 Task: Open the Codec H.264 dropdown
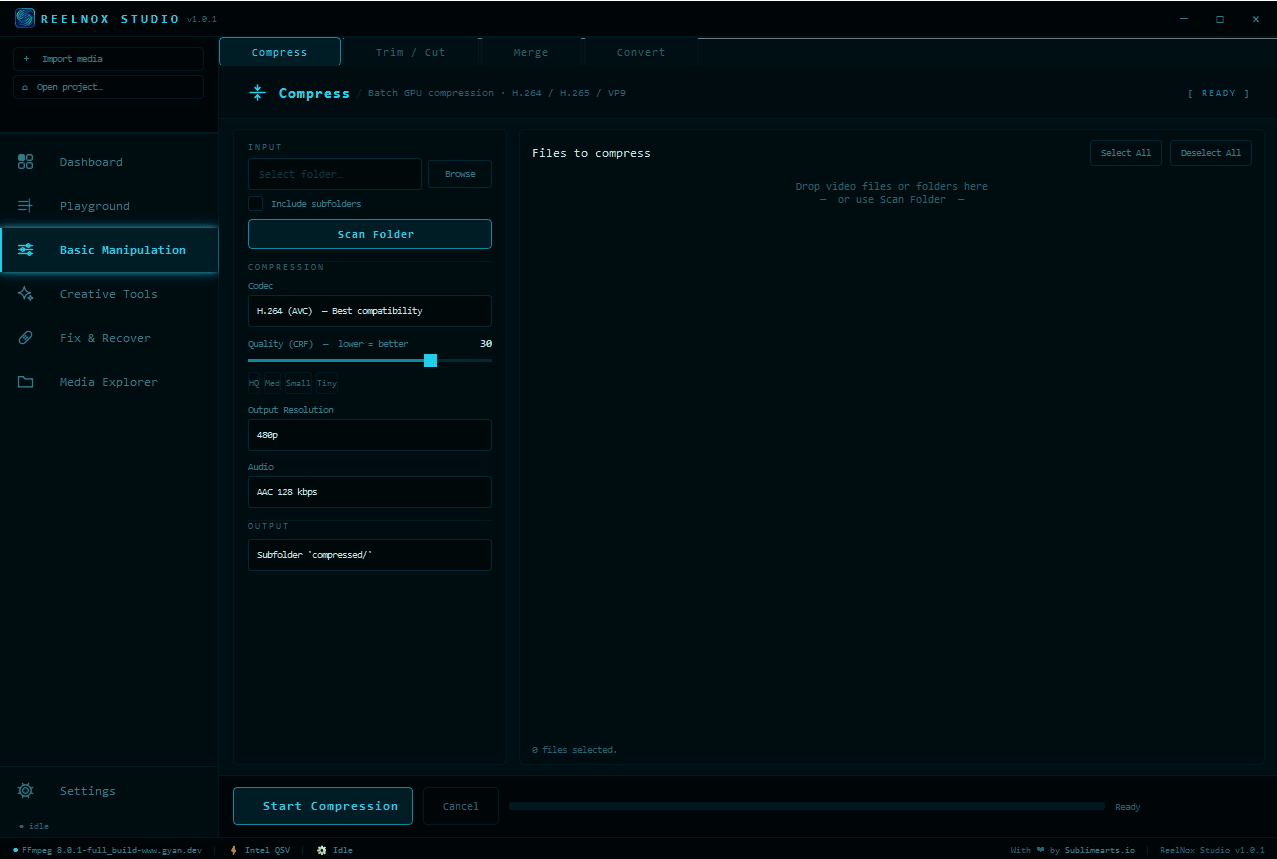370,311
